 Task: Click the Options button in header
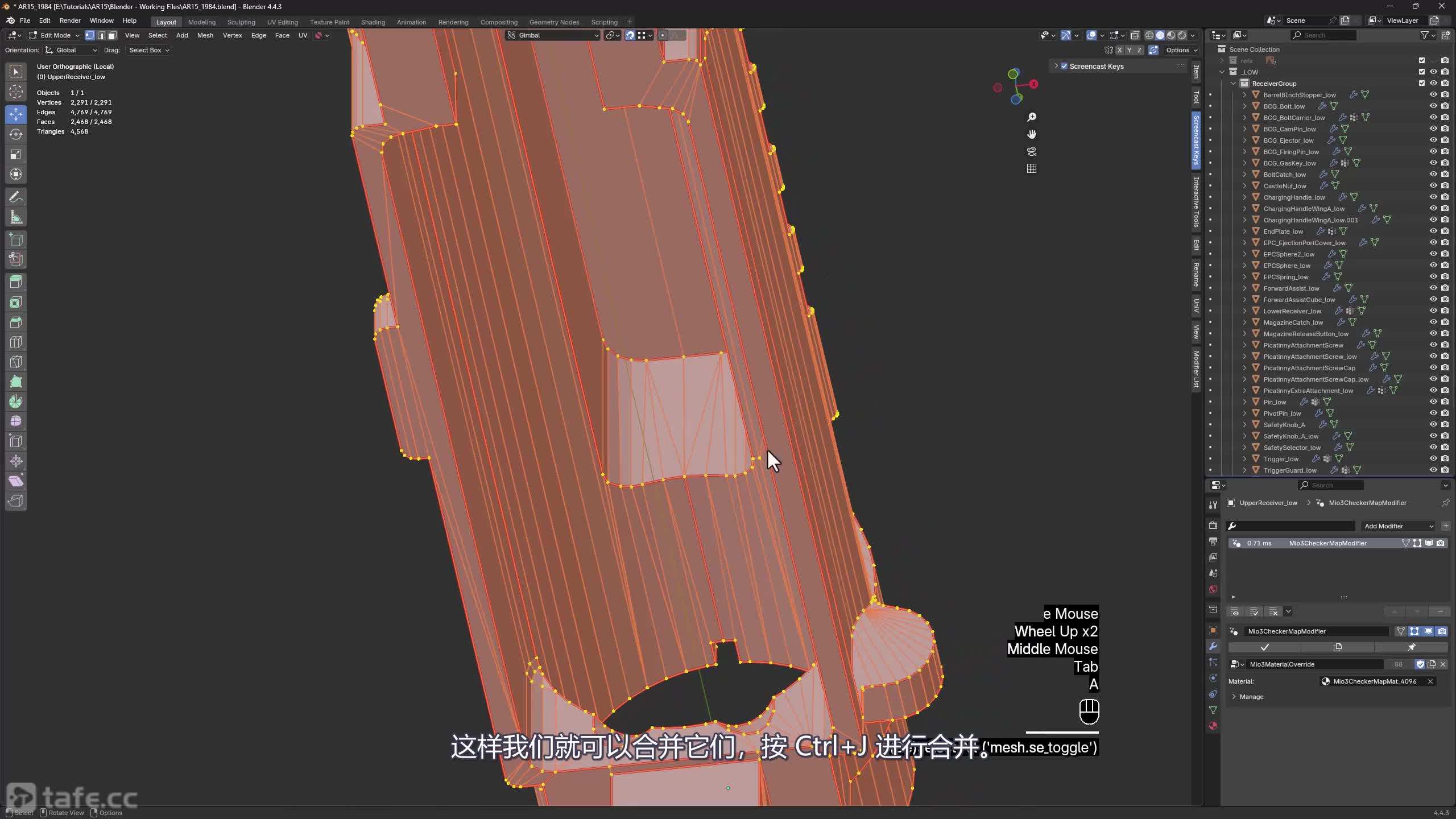1181,50
